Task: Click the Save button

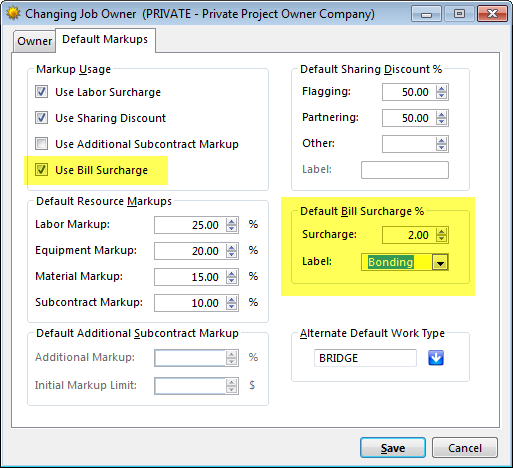Action: click(x=393, y=448)
